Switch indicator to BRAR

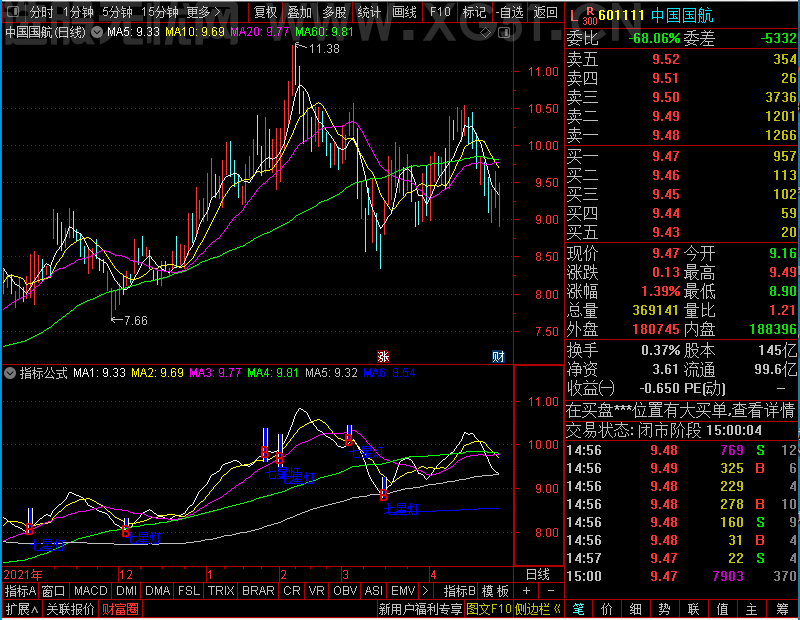(258, 591)
